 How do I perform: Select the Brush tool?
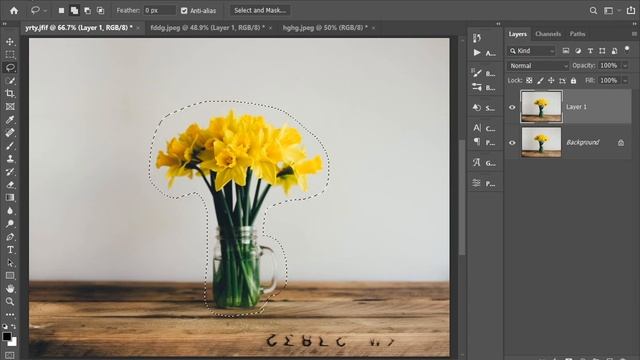[x=10, y=146]
